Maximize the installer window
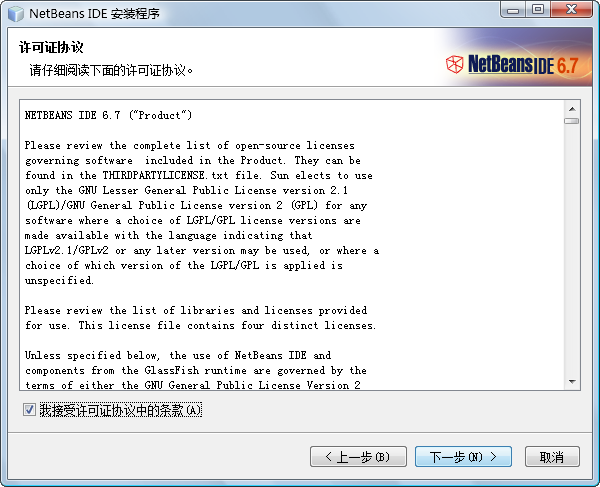 tap(538, 10)
